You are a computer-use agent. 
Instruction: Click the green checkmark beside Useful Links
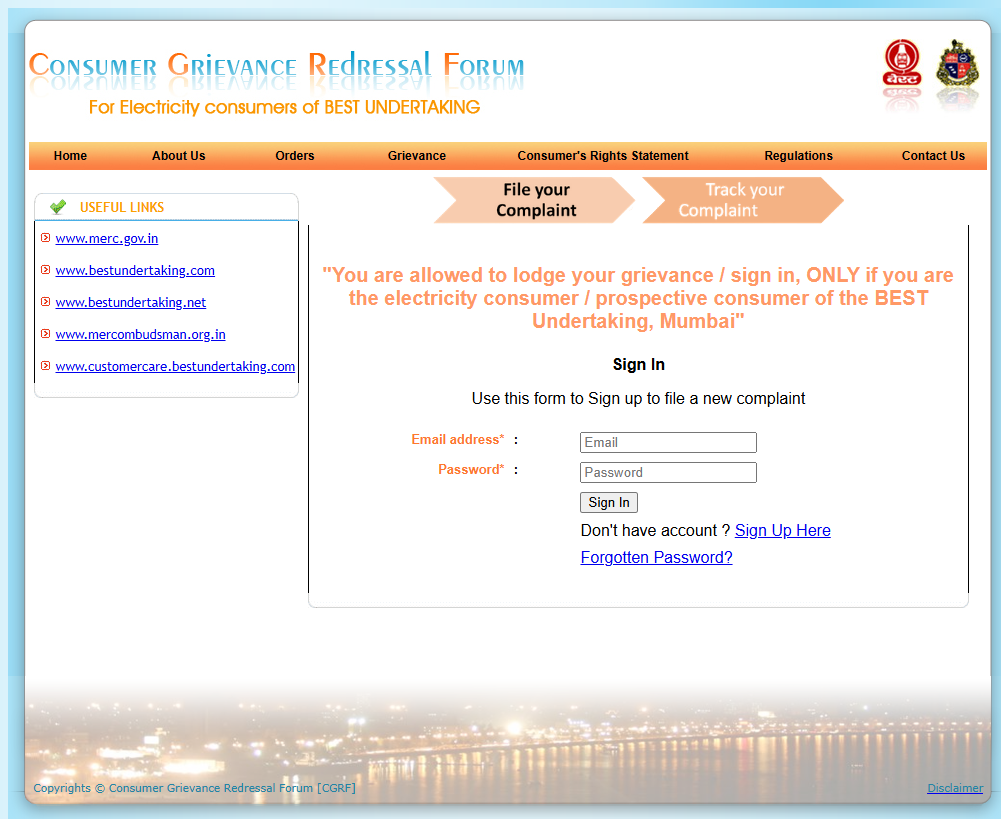click(58, 207)
